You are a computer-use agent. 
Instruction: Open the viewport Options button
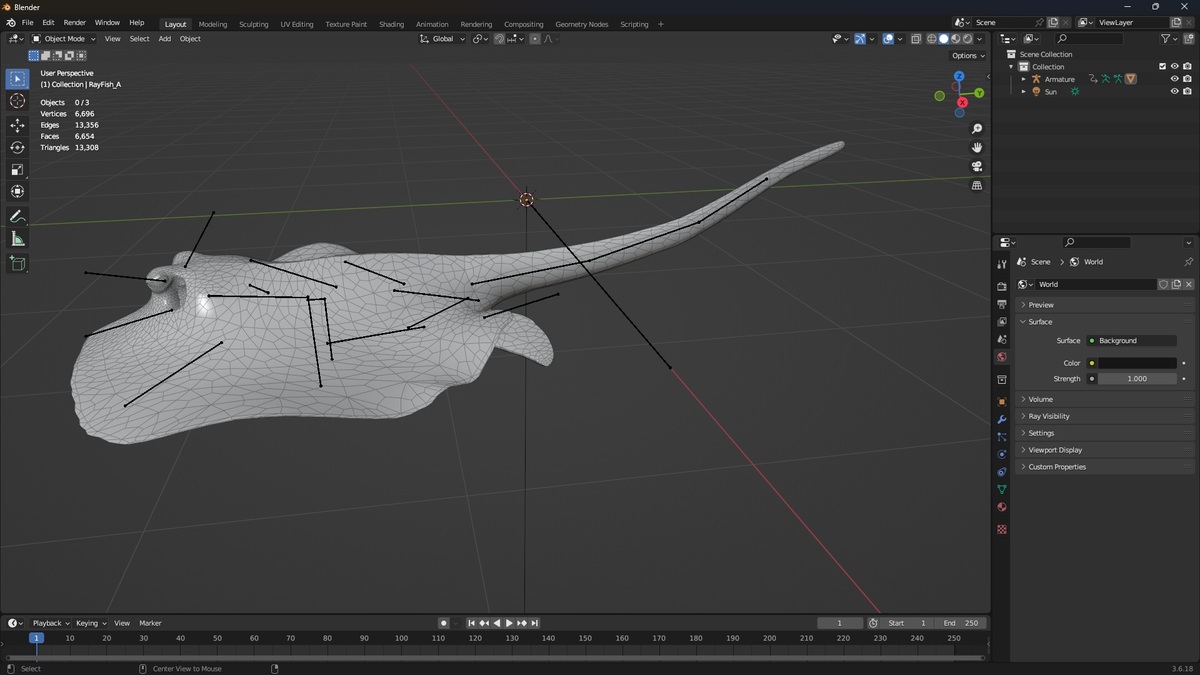[968, 56]
